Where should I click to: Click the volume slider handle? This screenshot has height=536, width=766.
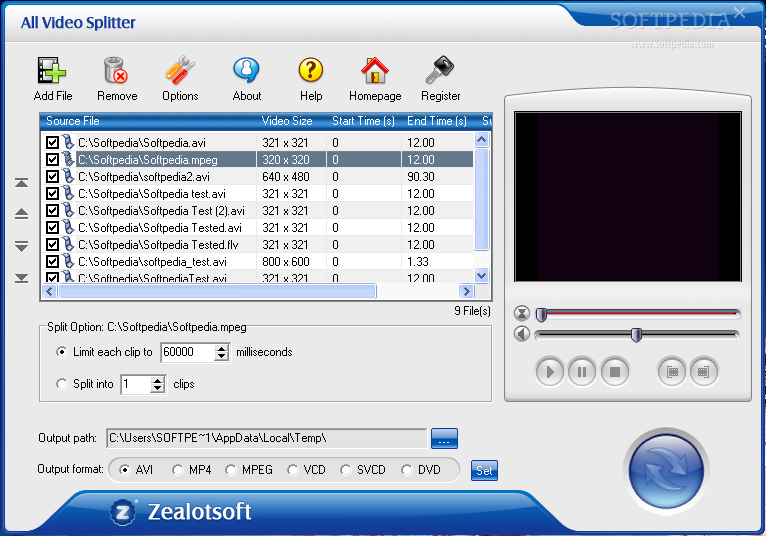pos(636,335)
